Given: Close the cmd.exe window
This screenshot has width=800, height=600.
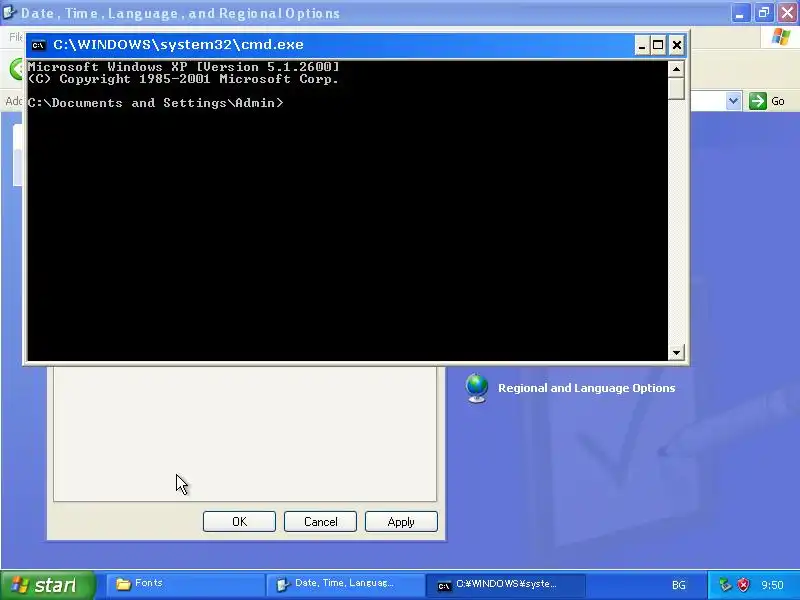Looking at the screenshot, I should click(677, 45).
